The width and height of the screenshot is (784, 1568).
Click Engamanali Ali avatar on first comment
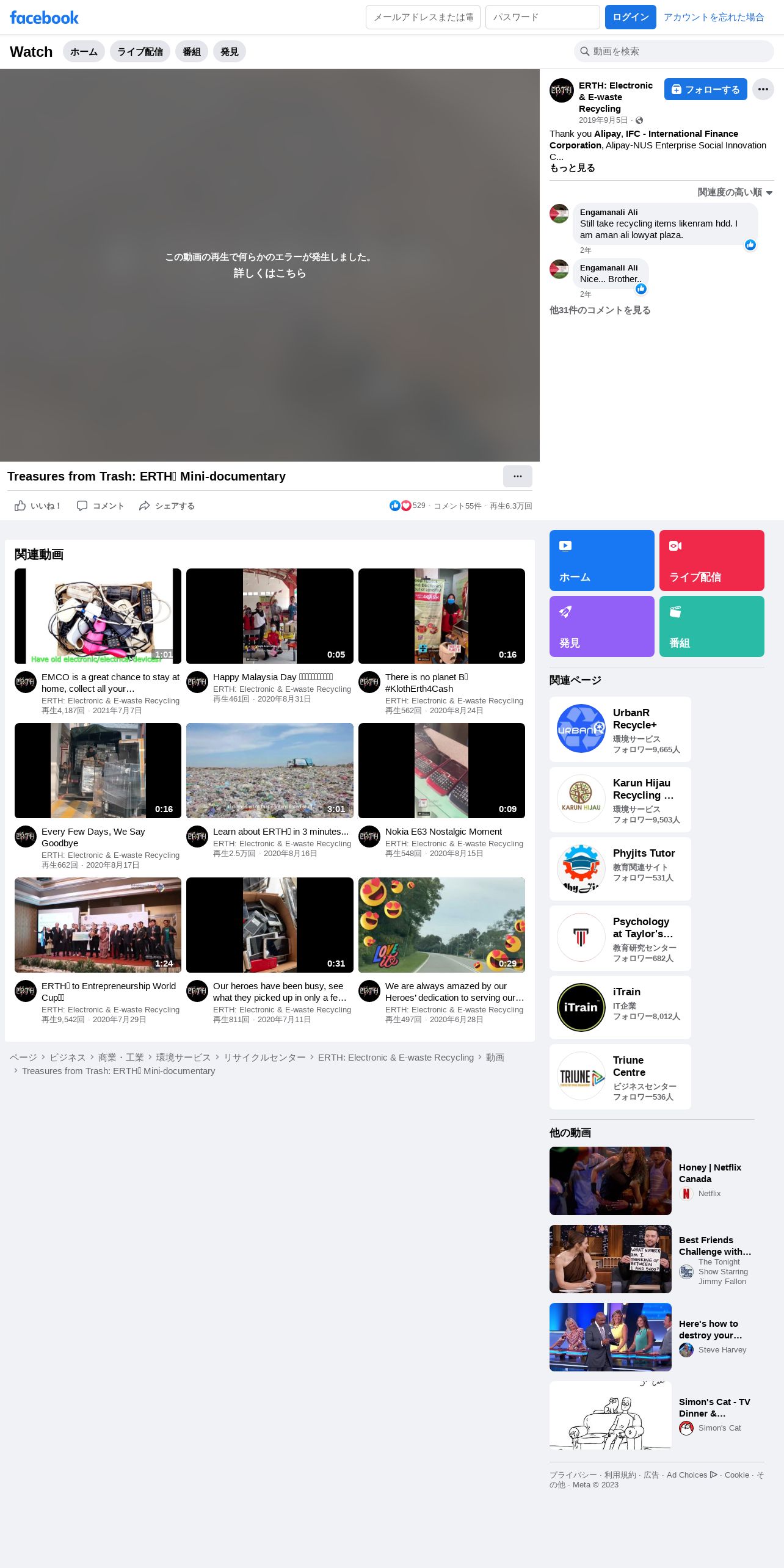coord(559,214)
